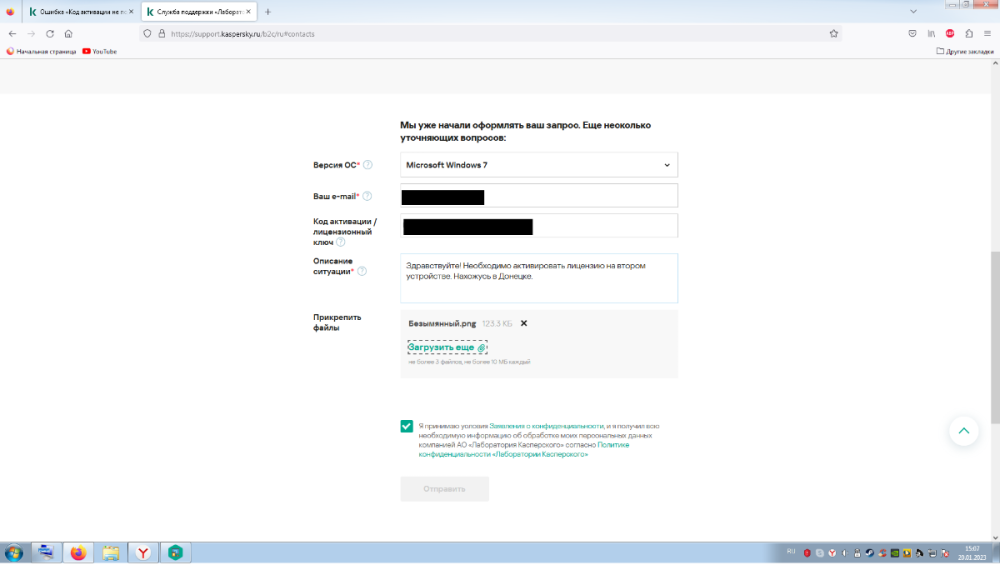Click the Описание ситуации text area

pyautogui.click(x=539, y=278)
